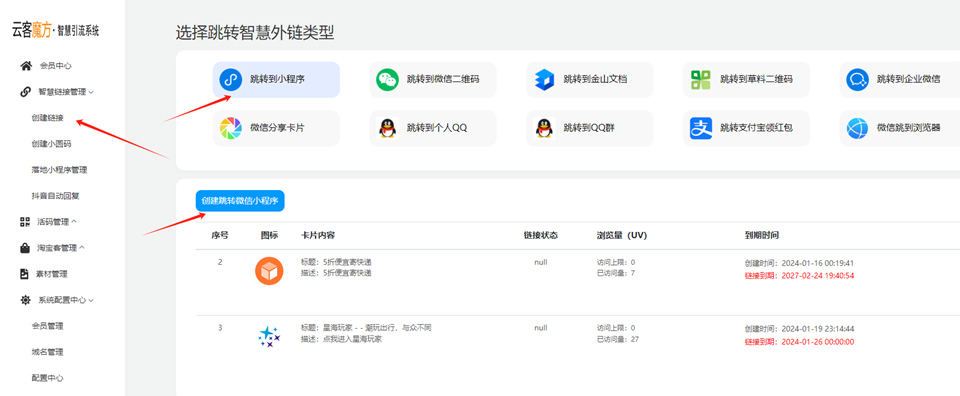
Task: Open 域名管理 in the sidebar
Action: click(x=48, y=352)
